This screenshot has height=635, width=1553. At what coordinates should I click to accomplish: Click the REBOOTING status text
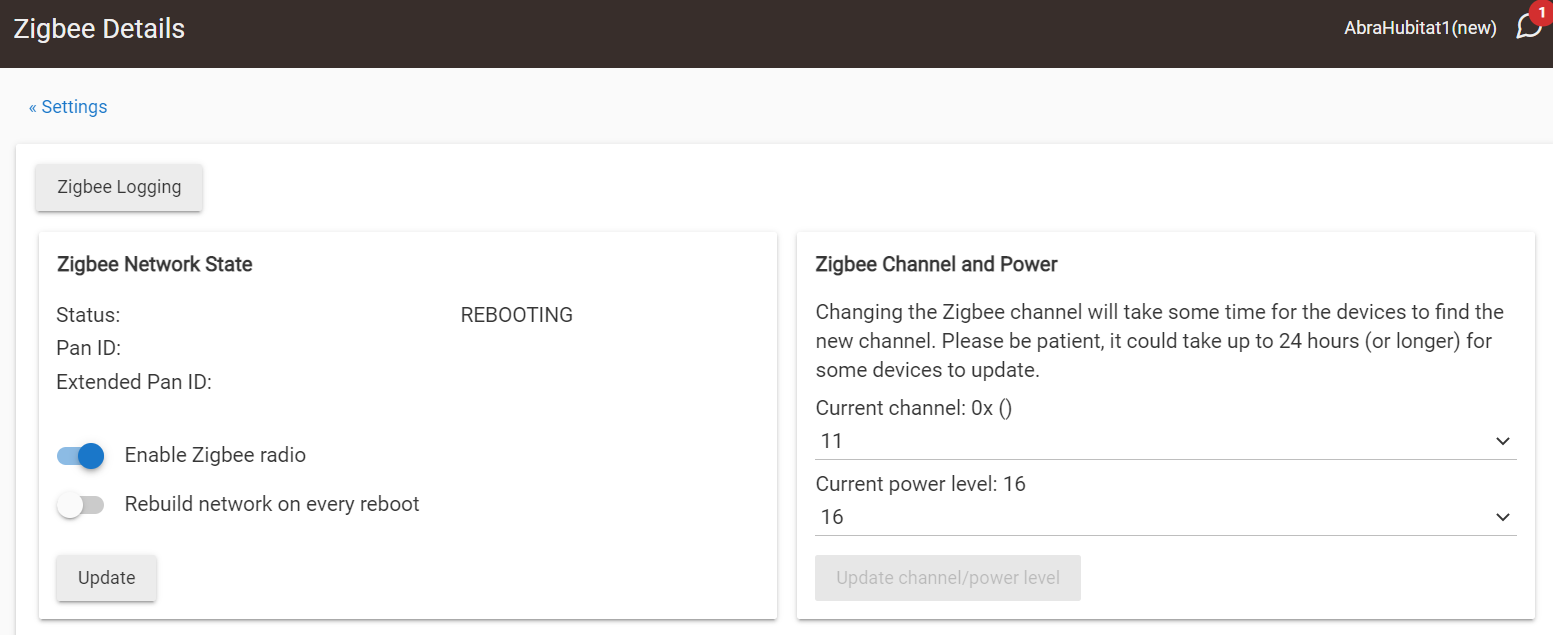pos(517,315)
